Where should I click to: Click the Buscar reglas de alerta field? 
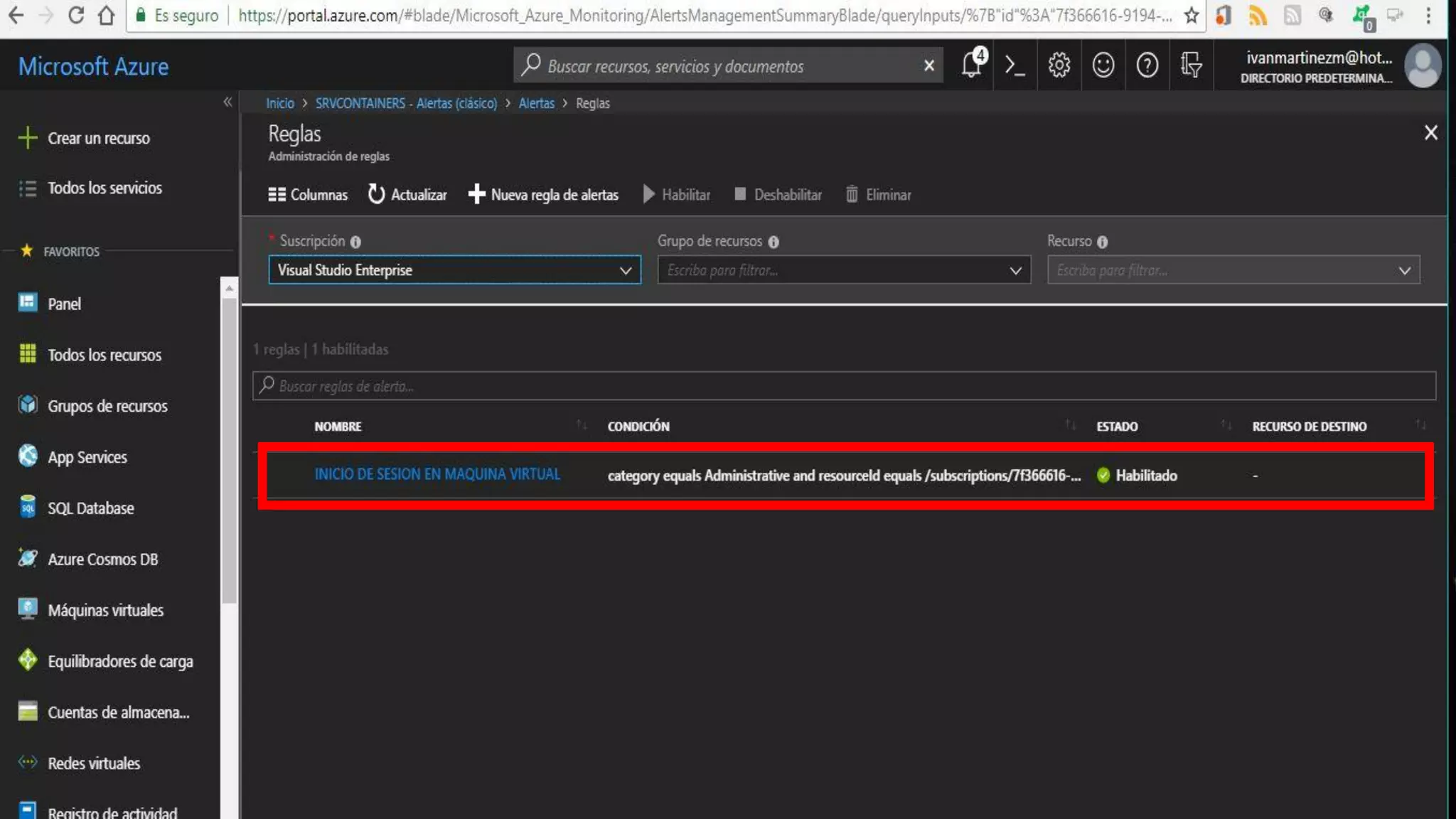click(843, 386)
